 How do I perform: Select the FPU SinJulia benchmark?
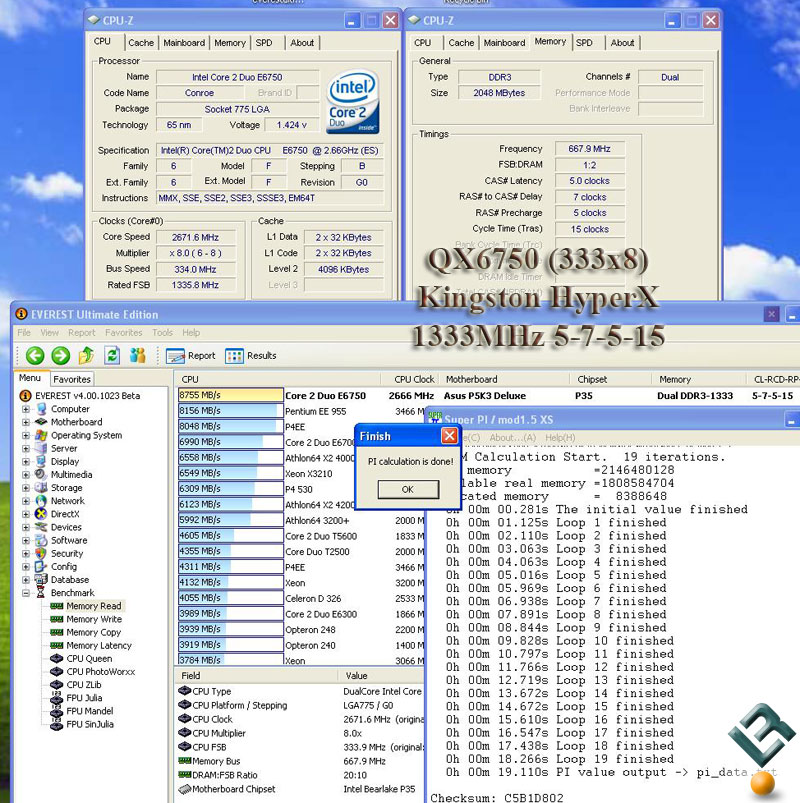[x=90, y=724]
